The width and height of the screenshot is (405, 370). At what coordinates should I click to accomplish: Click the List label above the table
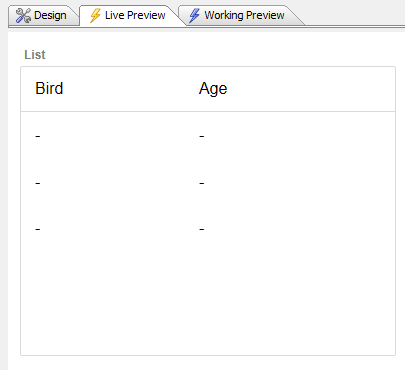coord(35,55)
